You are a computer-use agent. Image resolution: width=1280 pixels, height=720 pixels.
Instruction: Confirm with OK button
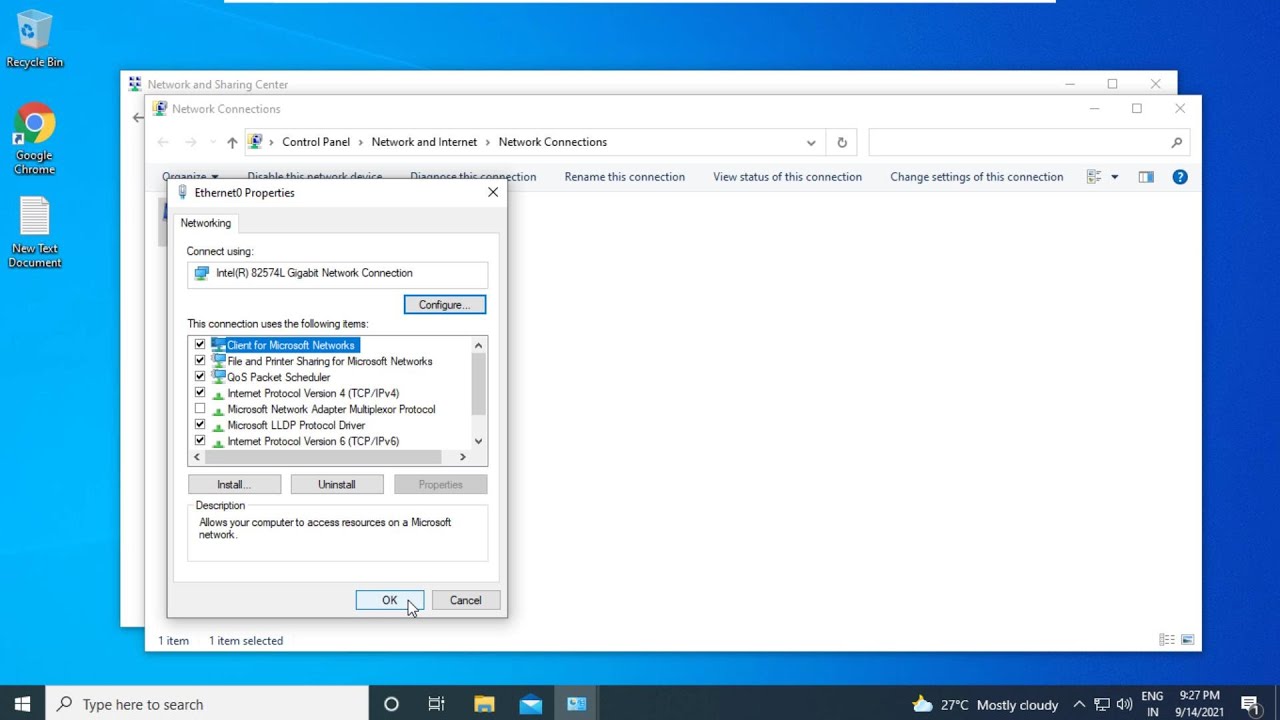pos(390,601)
